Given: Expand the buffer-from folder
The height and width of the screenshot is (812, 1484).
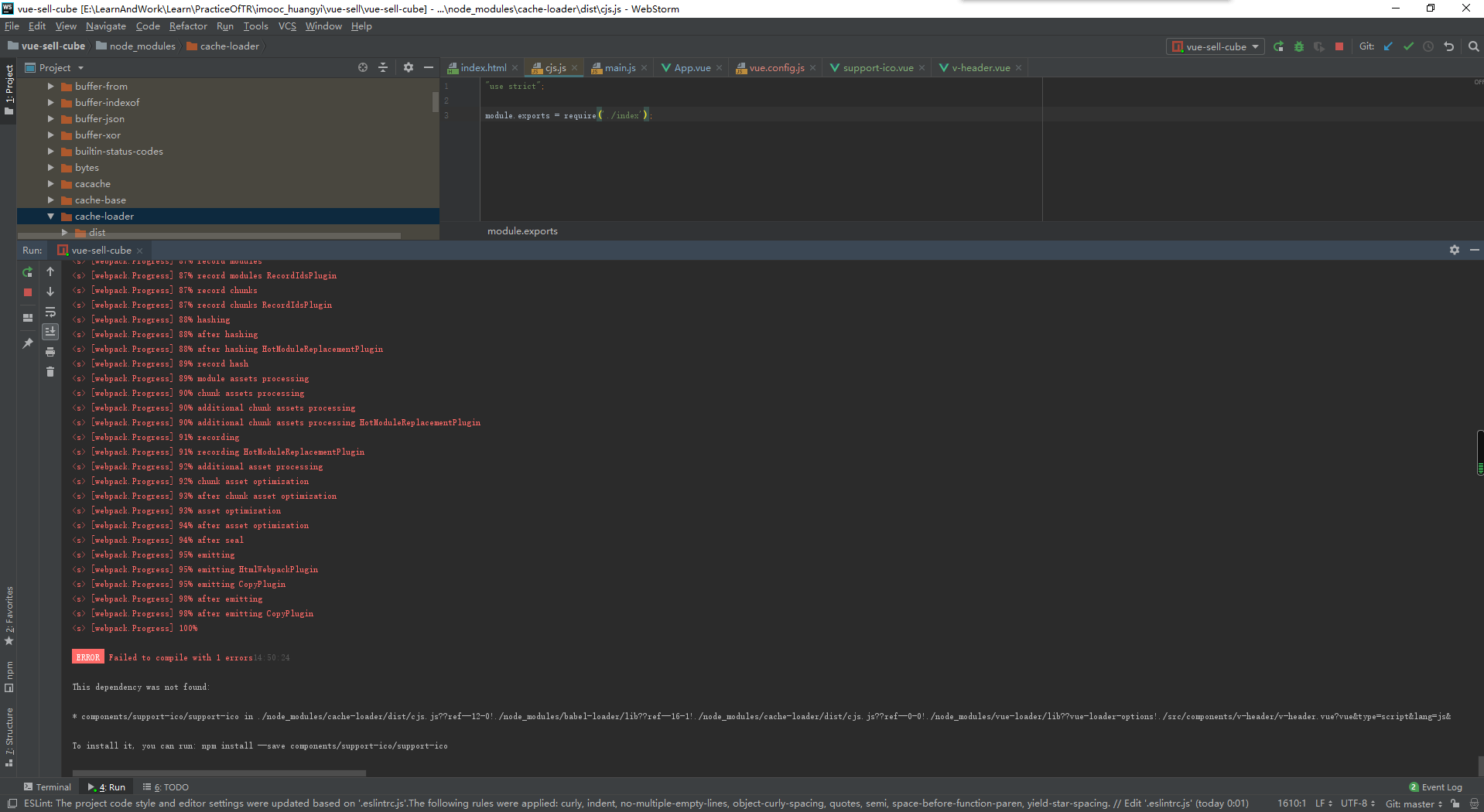Looking at the screenshot, I should 51,87.
